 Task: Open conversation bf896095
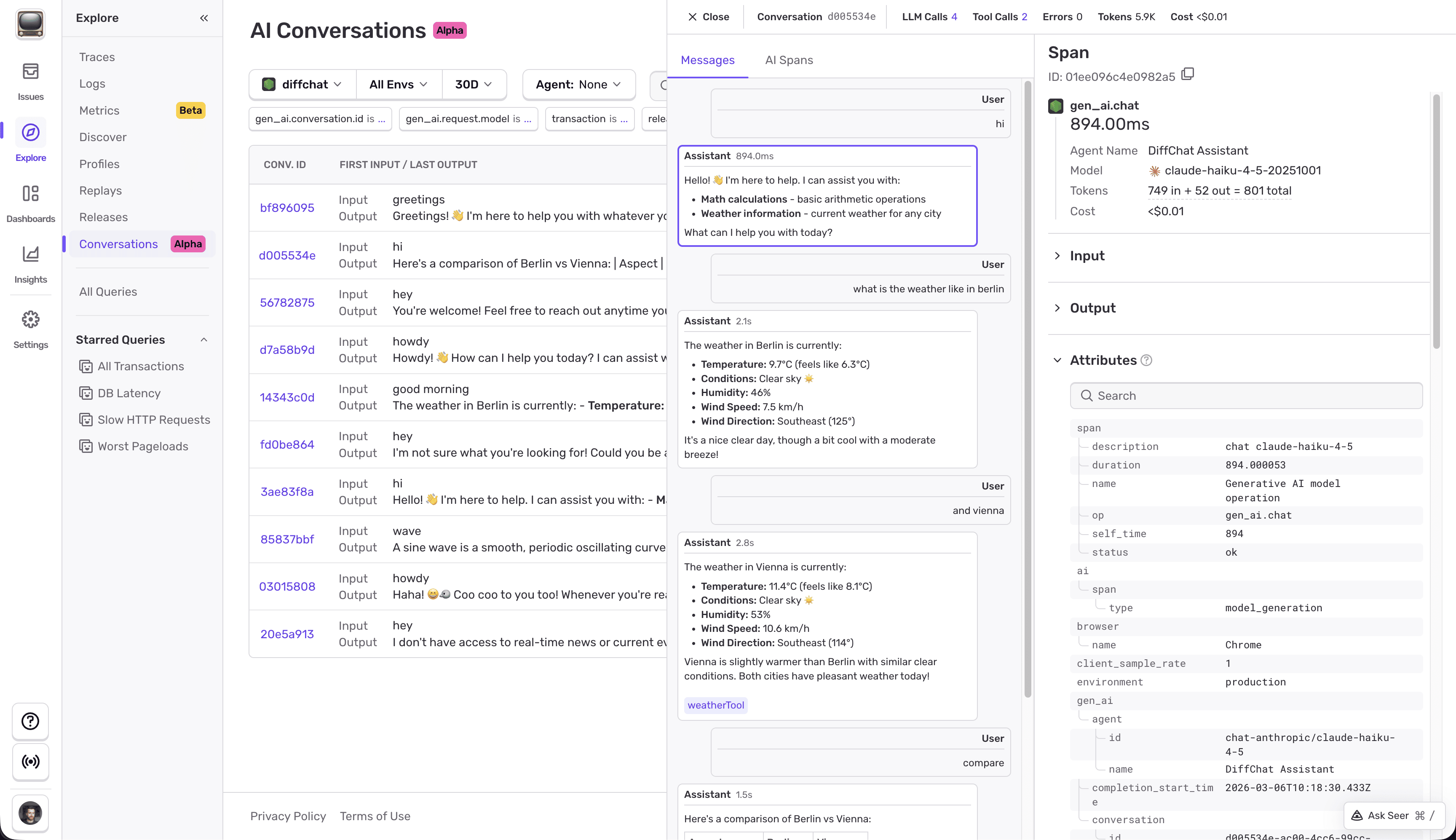(287, 208)
